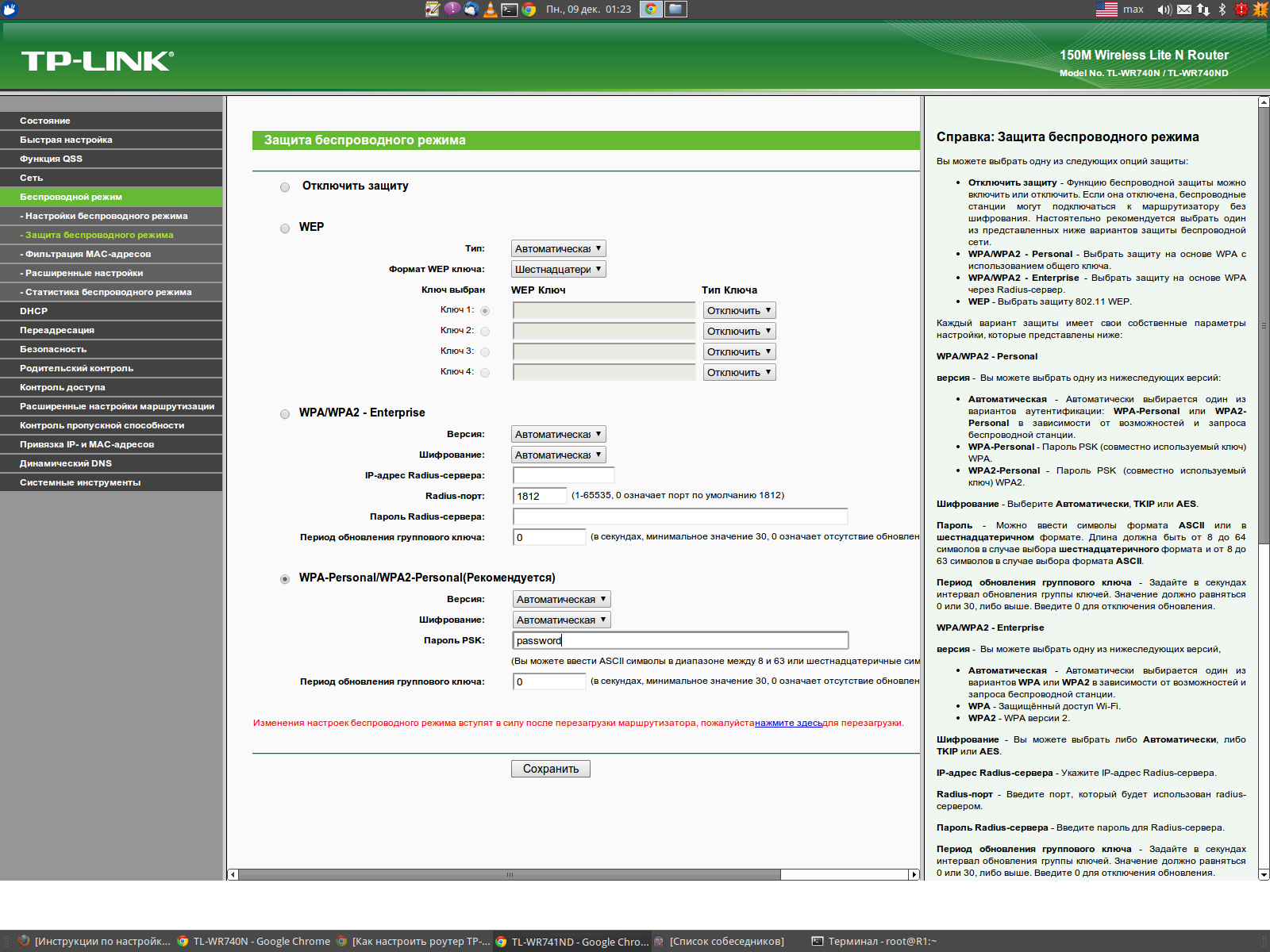
Task: Open the 'Тип Ключа' dropdown for Ключ 1
Action: [739, 310]
